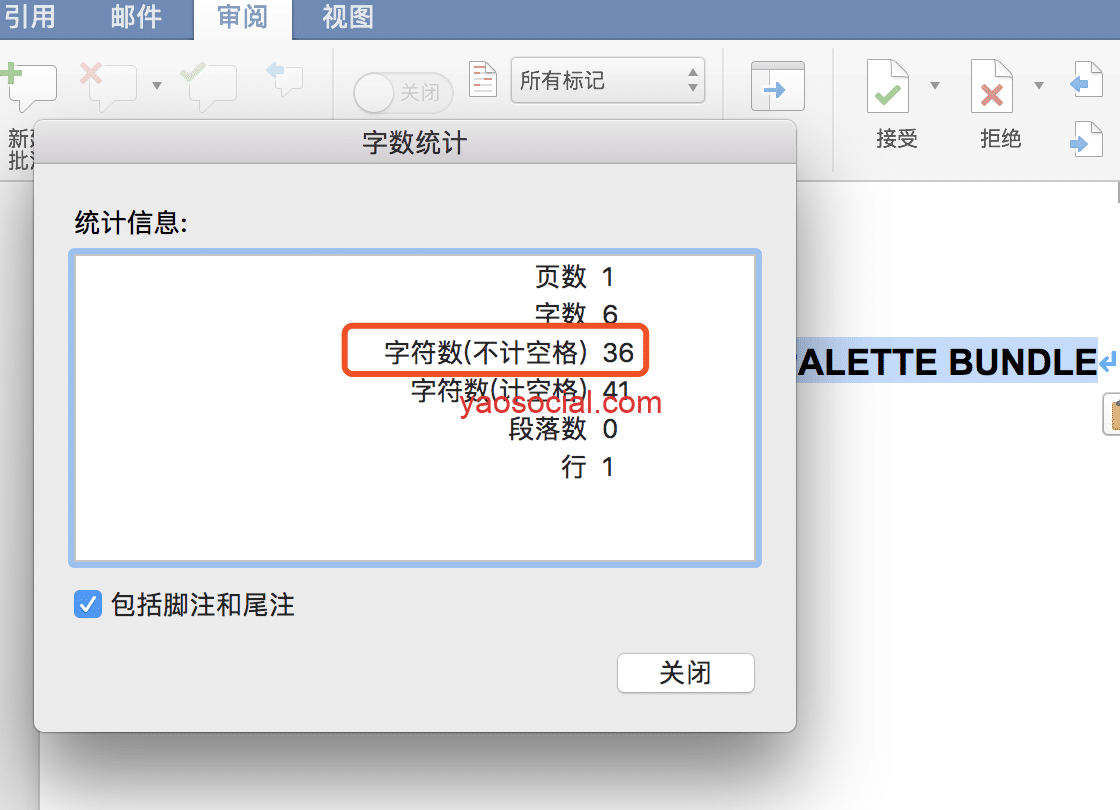Toggle the Track Changes switch labeled 关闭
Image resolution: width=1120 pixels, height=810 pixels.
403,93
